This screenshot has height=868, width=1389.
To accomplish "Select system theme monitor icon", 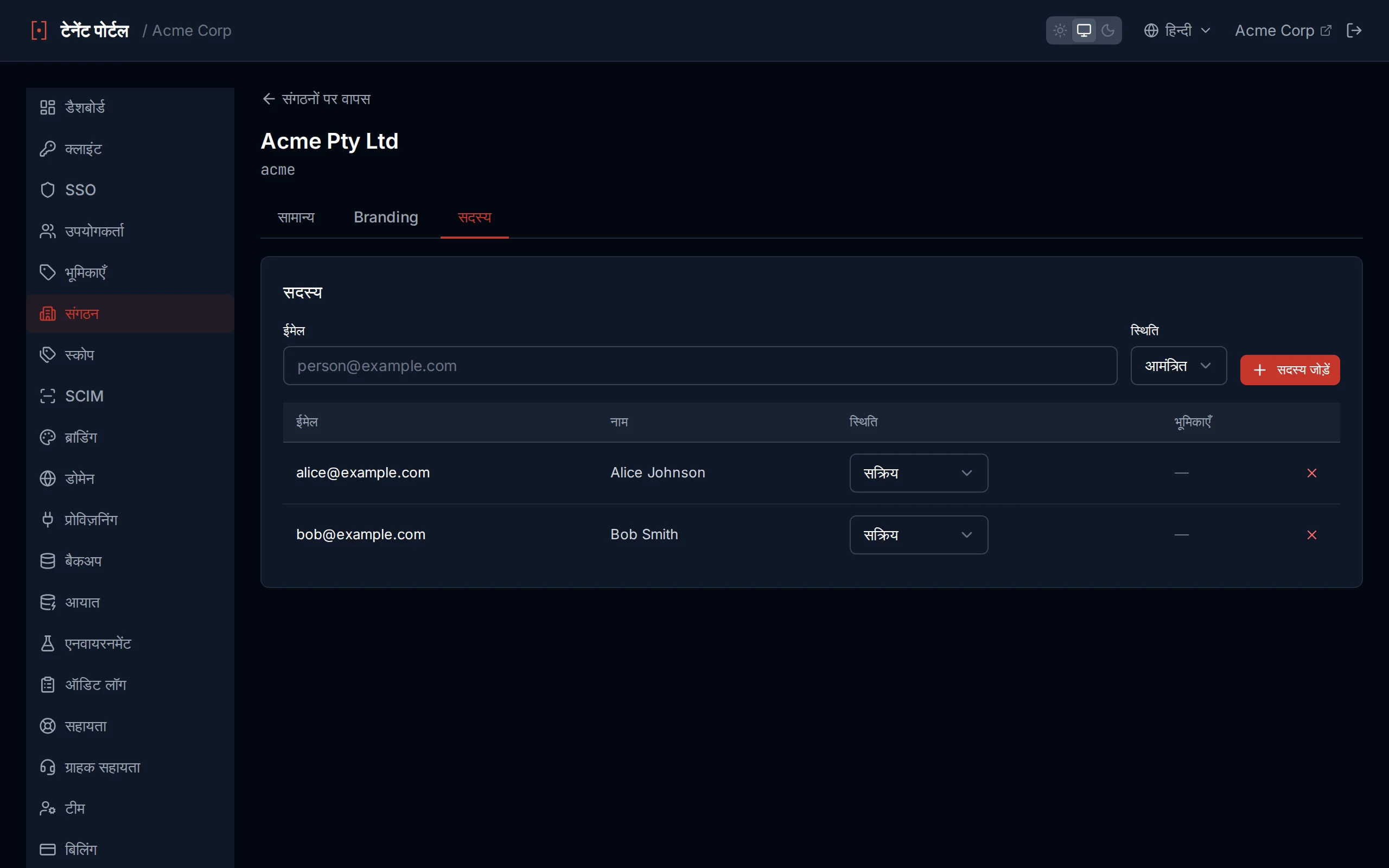I will 1084,30.
